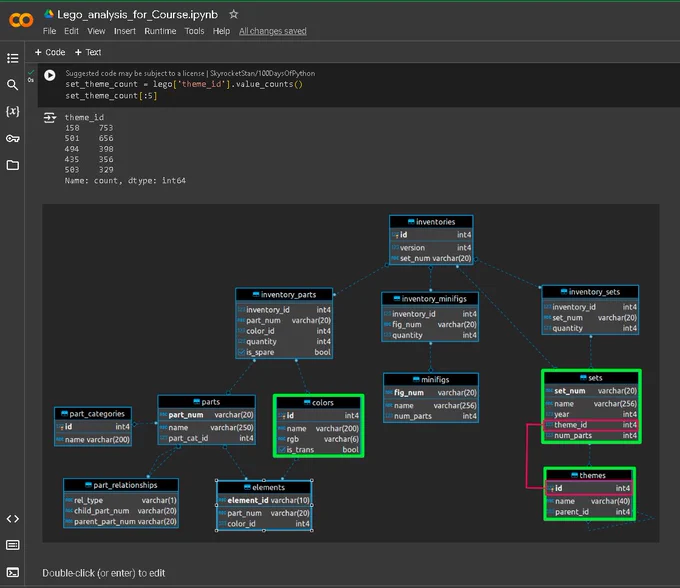The image size is (680, 588).
Task: Click part_cat_id row in parts table
Action: coord(206,438)
